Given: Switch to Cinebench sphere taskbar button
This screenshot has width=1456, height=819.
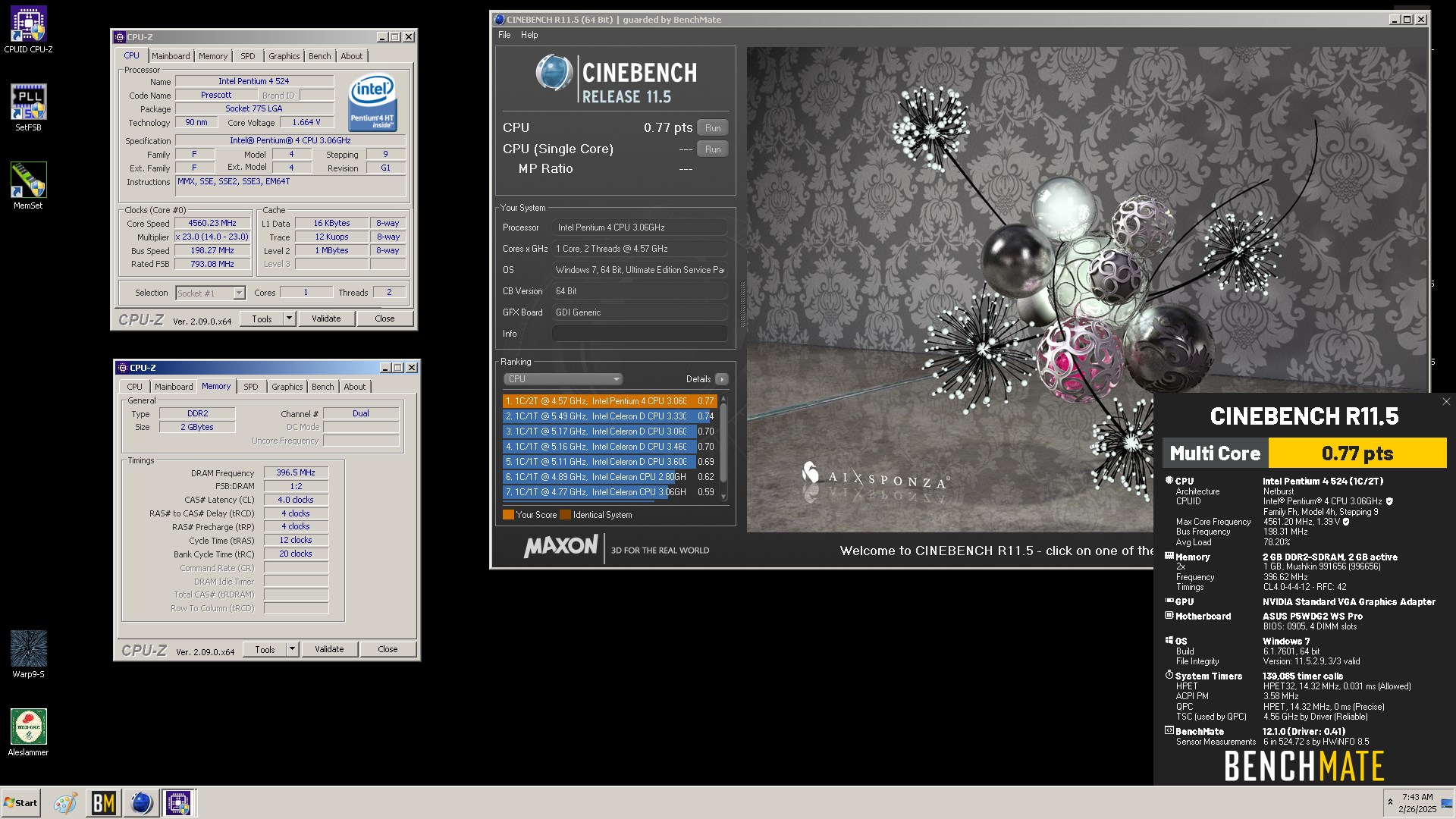Looking at the screenshot, I should point(141,803).
